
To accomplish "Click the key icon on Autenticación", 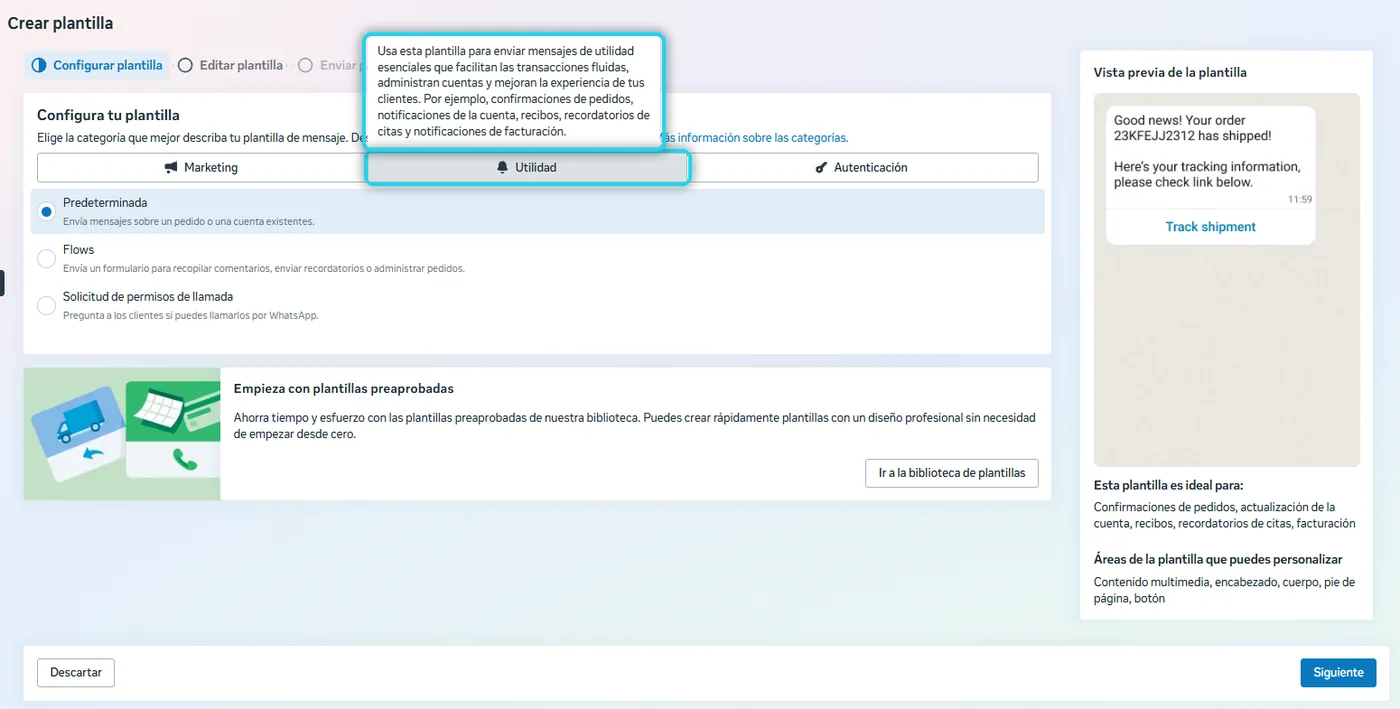I will 821,167.
